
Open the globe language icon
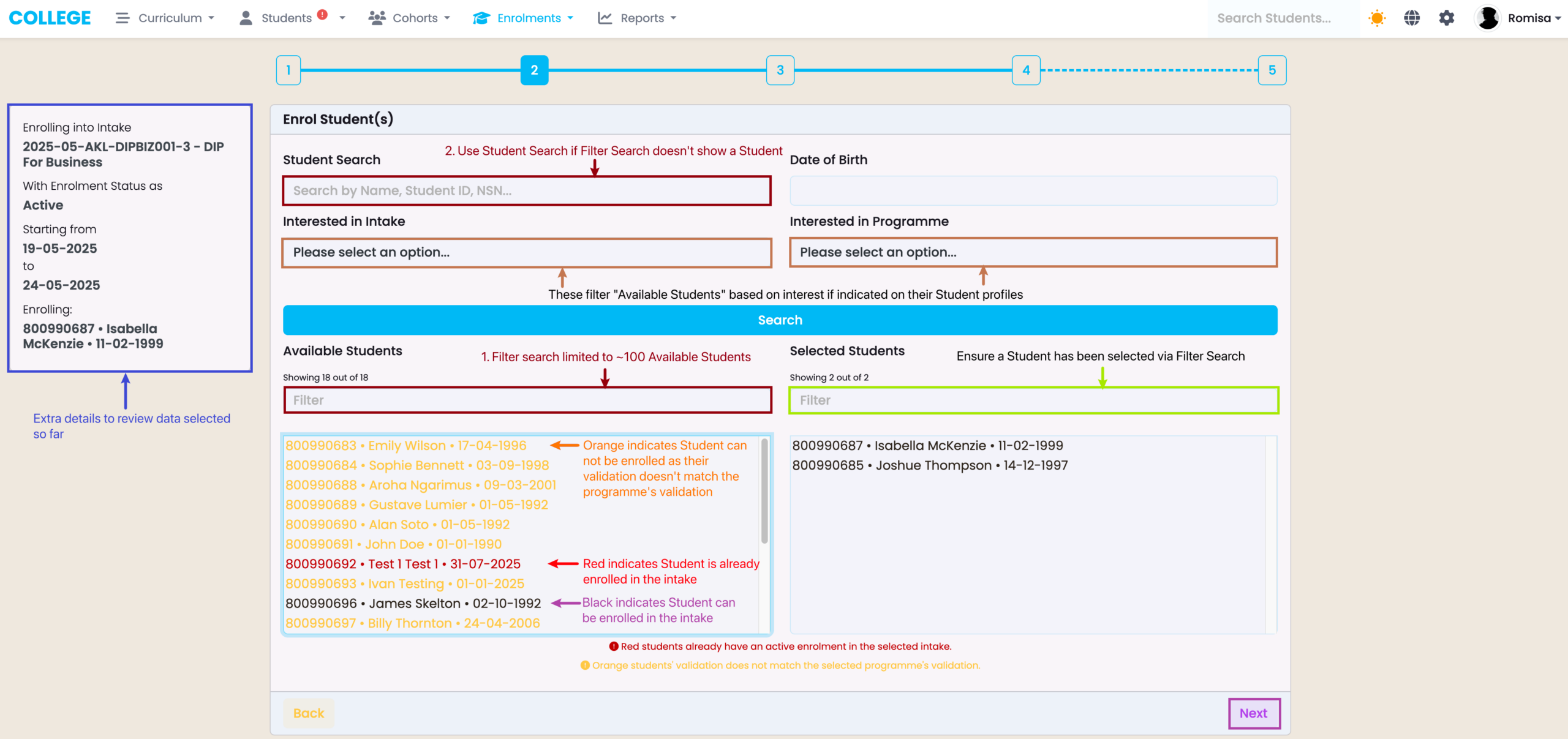(x=1412, y=18)
